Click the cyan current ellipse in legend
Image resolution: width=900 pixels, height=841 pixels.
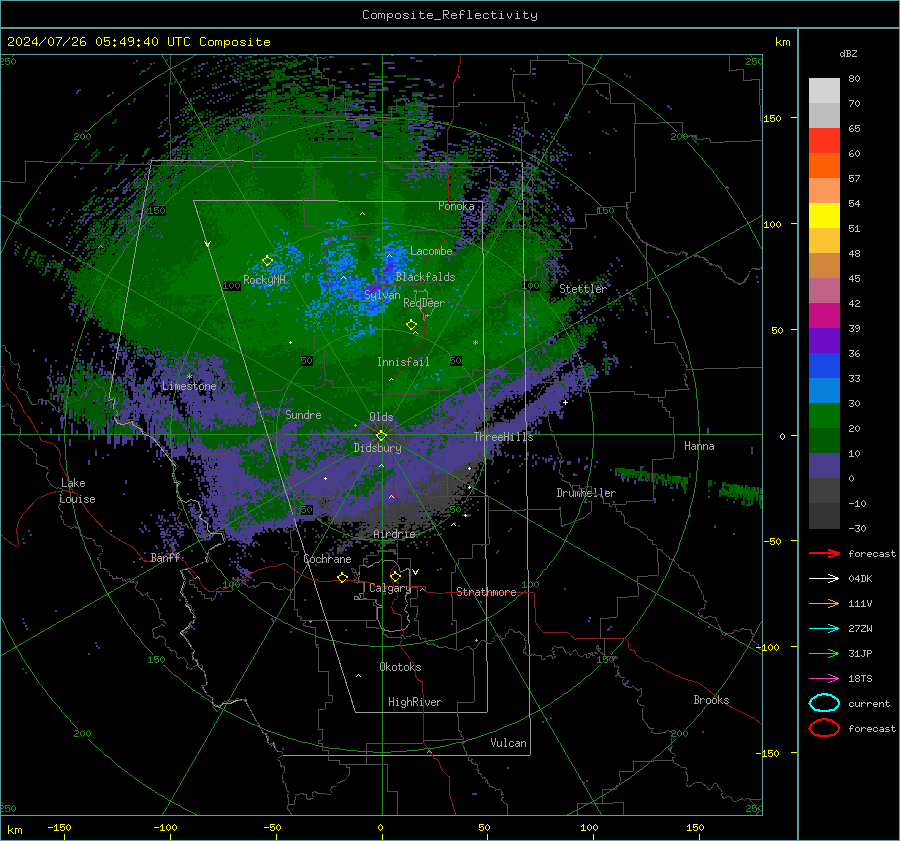[x=824, y=703]
